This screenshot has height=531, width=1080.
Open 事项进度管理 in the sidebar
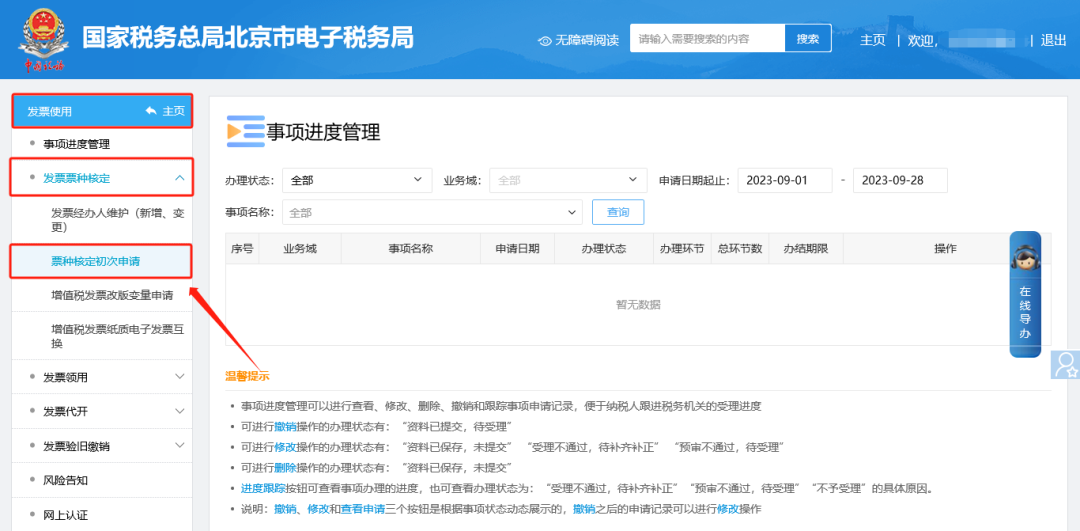(x=77, y=144)
